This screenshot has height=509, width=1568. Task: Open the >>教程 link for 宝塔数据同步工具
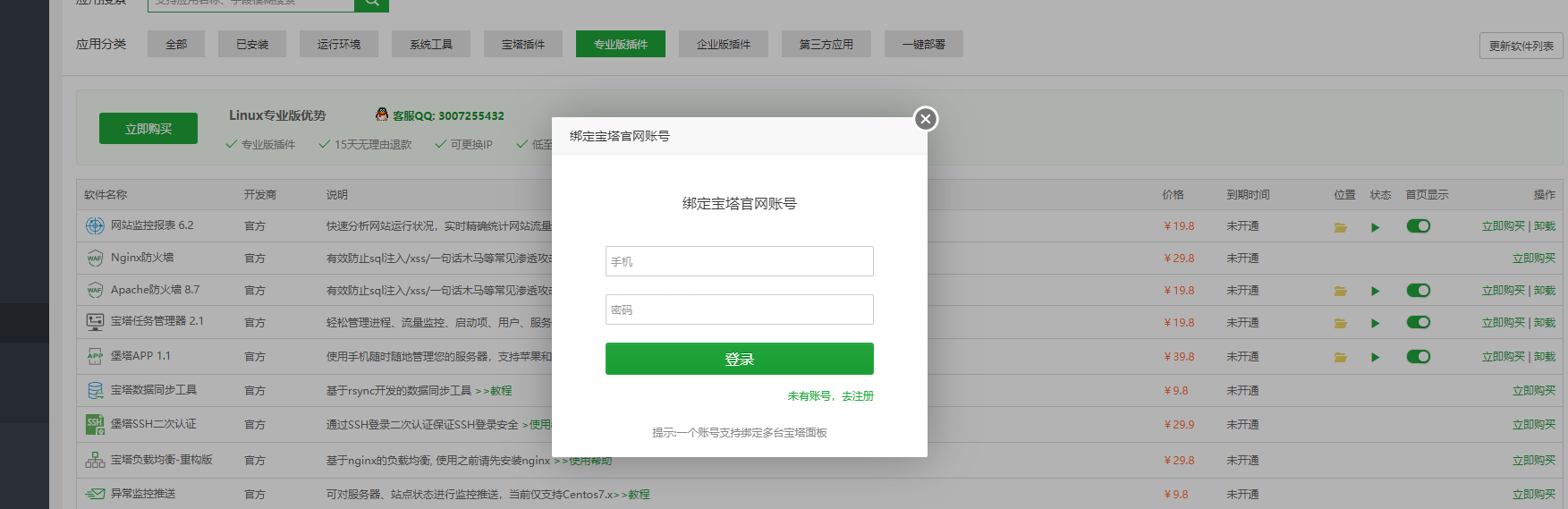point(494,390)
